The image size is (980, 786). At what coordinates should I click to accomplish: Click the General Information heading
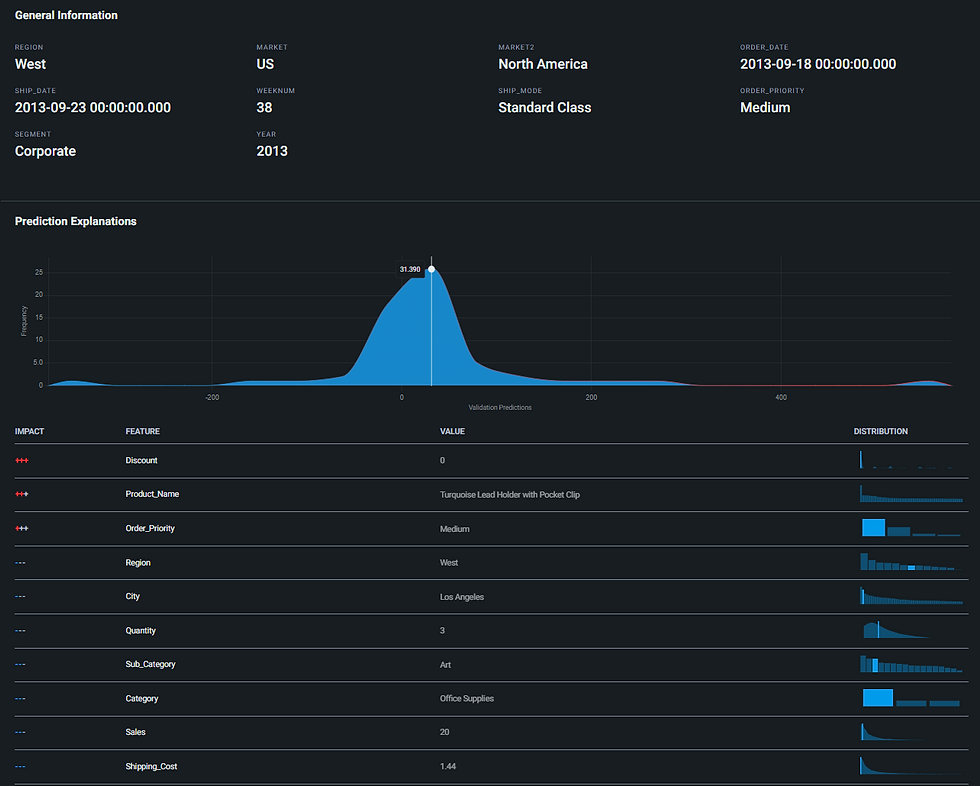(66, 16)
